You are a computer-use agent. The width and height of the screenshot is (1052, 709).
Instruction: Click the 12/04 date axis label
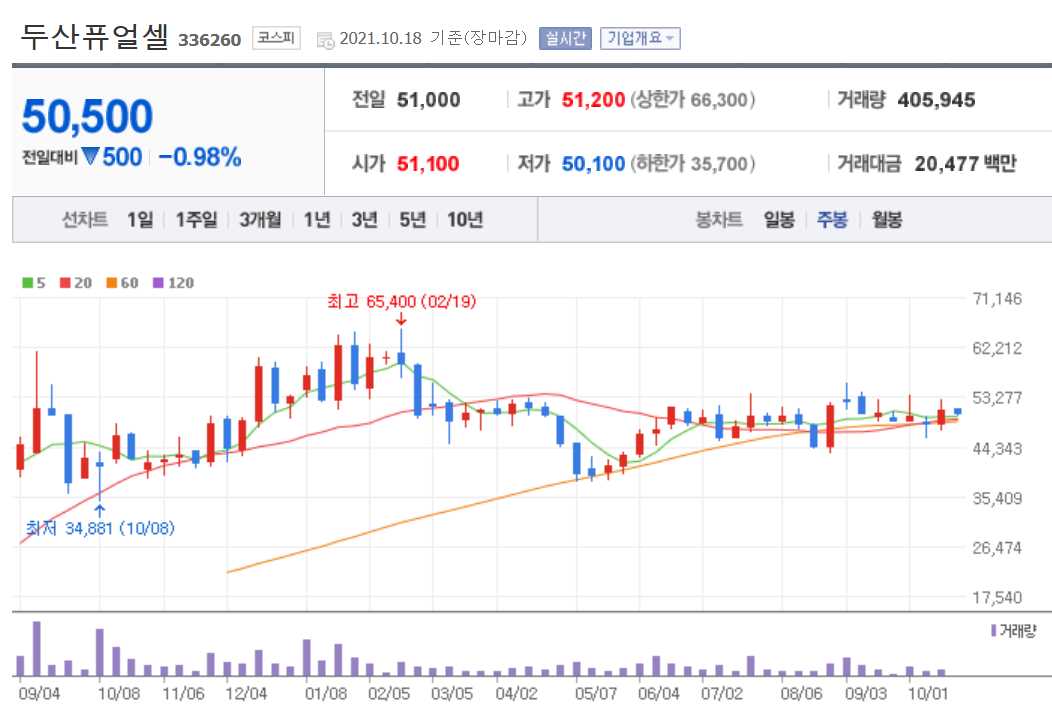246,693
